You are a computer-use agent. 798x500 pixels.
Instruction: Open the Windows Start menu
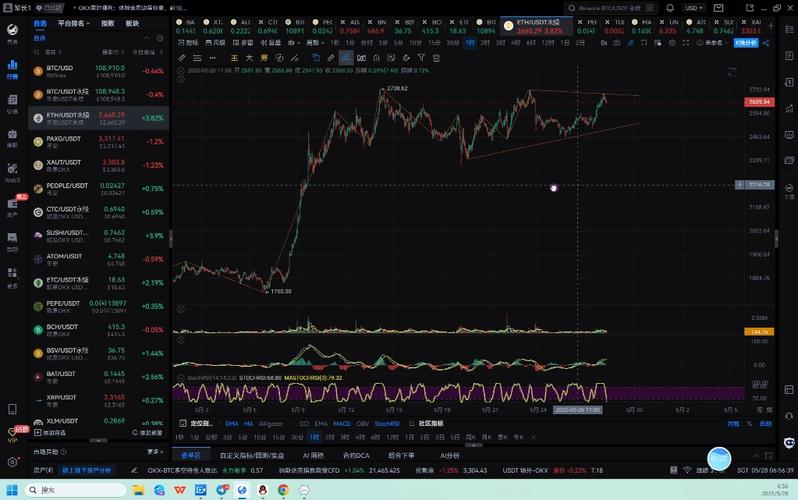click(12, 490)
